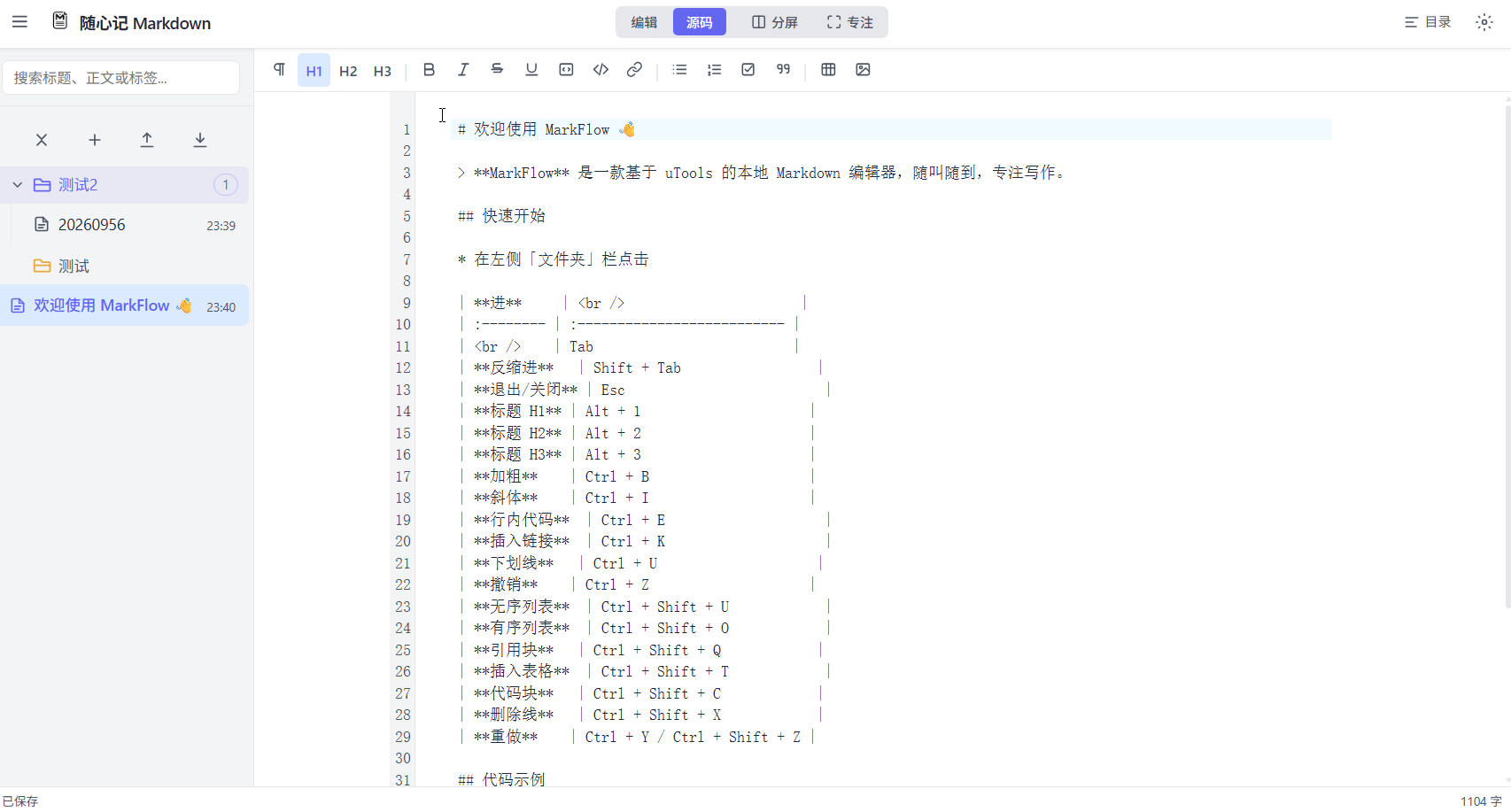Click the search box for titles and tags
Image resolution: width=1511 pixels, height=812 pixels.
click(x=121, y=78)
